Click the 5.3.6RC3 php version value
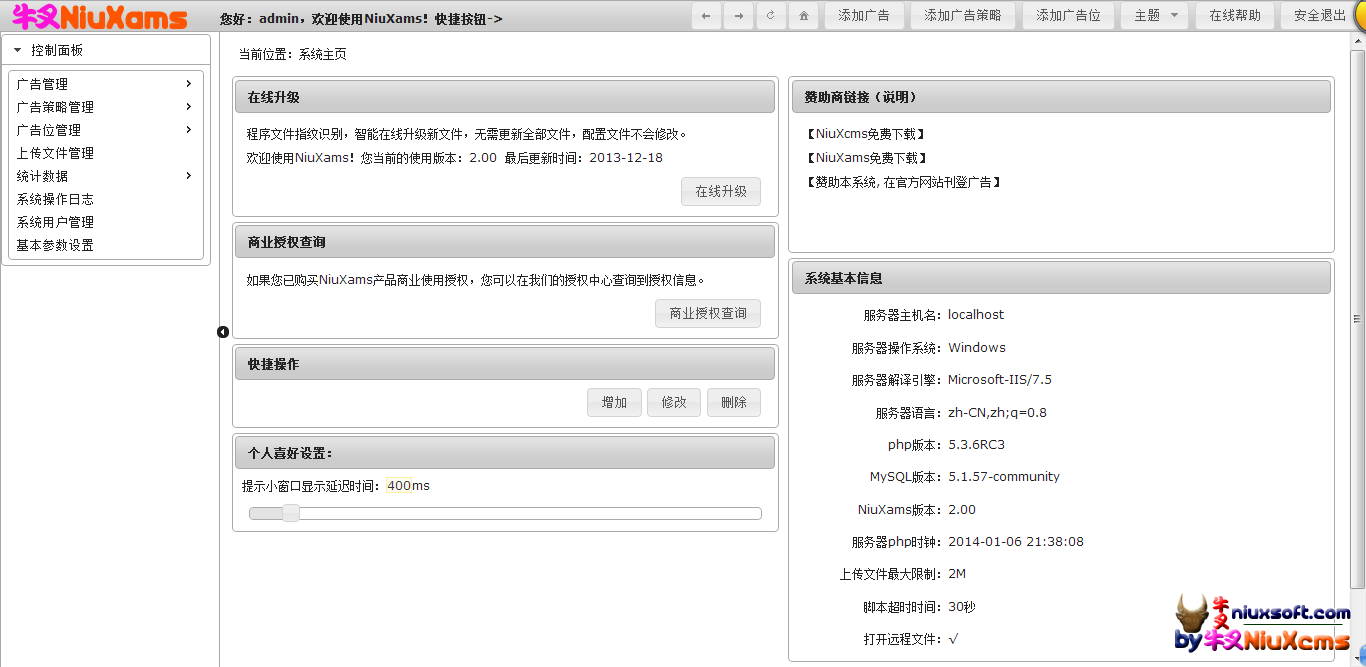The width and height of the screenshot is (1366, 667). (977, 445)
